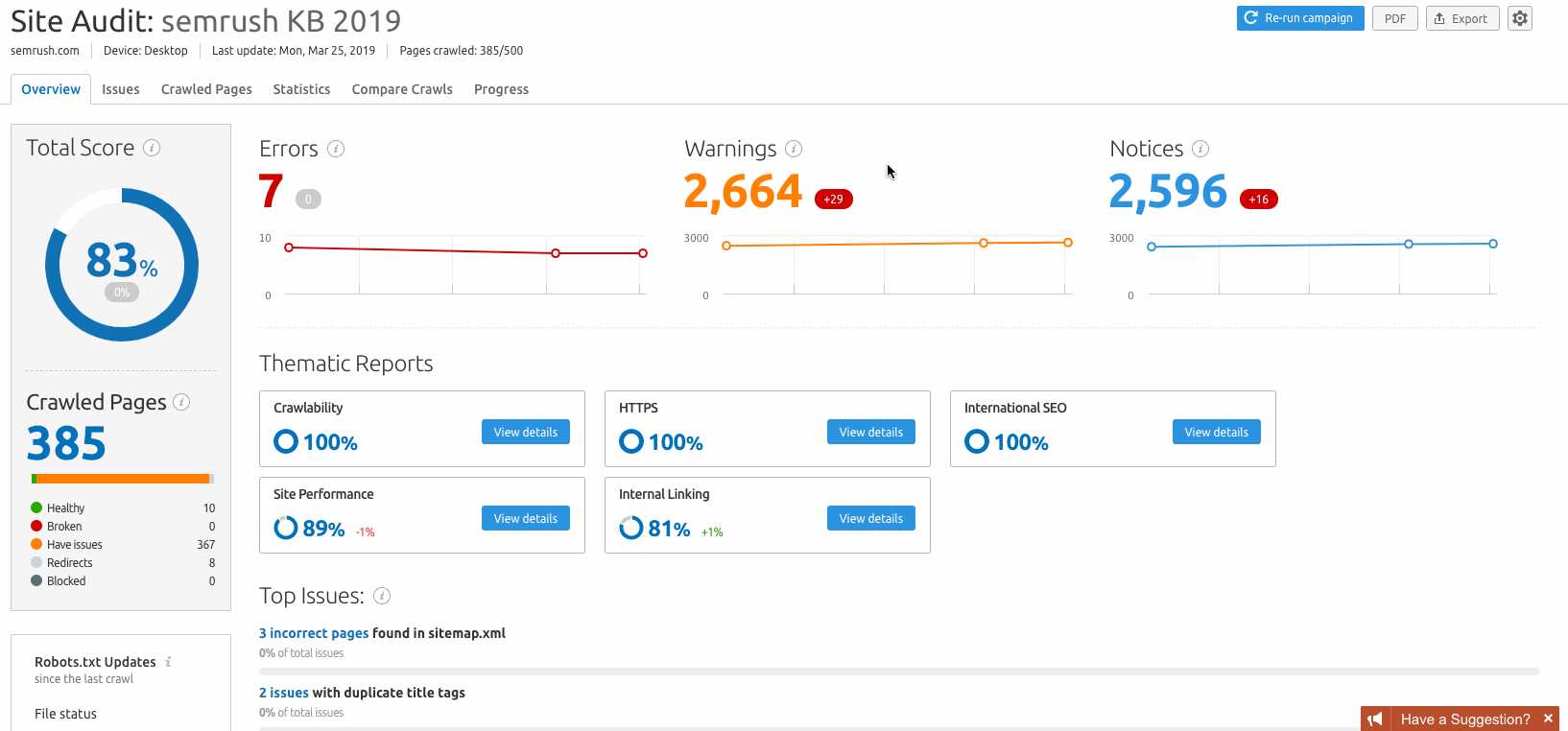Click warnings count 2,664

point(743,191)
